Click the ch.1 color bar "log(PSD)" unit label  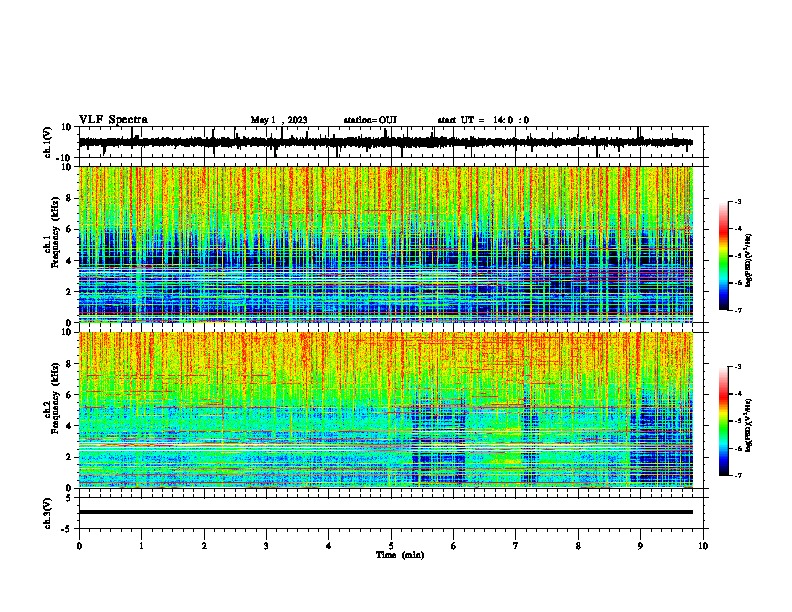[749, 260]
